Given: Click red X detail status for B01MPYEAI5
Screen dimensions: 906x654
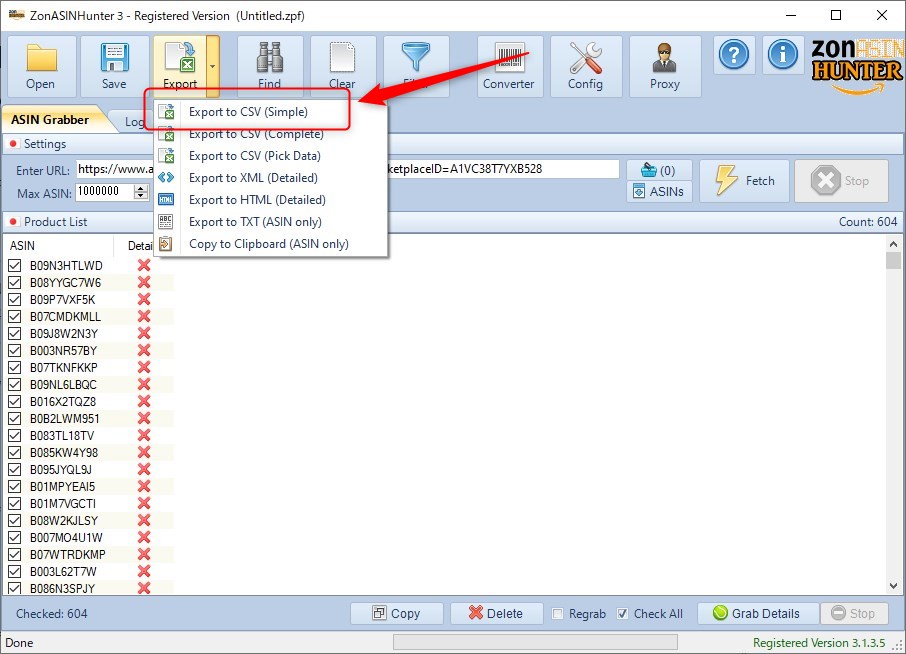Looking at the screenshot, I should coord(144,486).
